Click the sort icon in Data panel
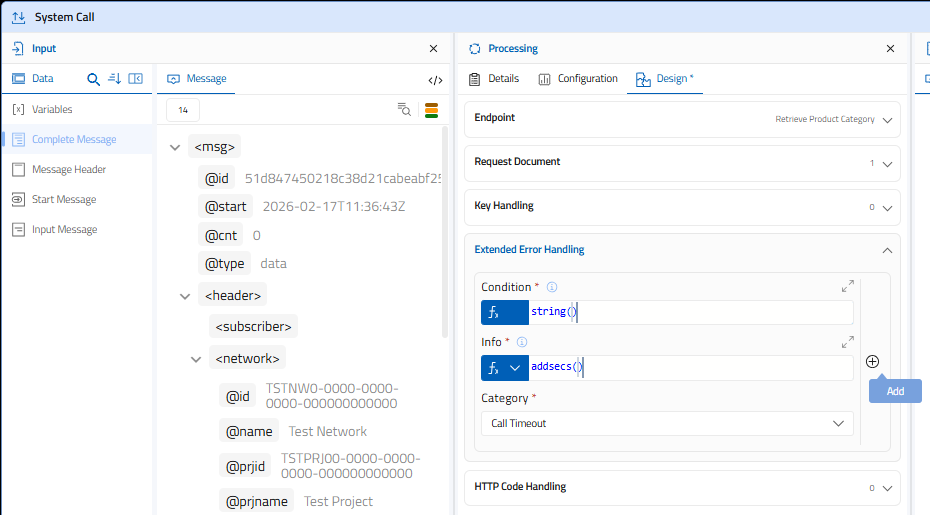930x515 pixels. point(114,79)
